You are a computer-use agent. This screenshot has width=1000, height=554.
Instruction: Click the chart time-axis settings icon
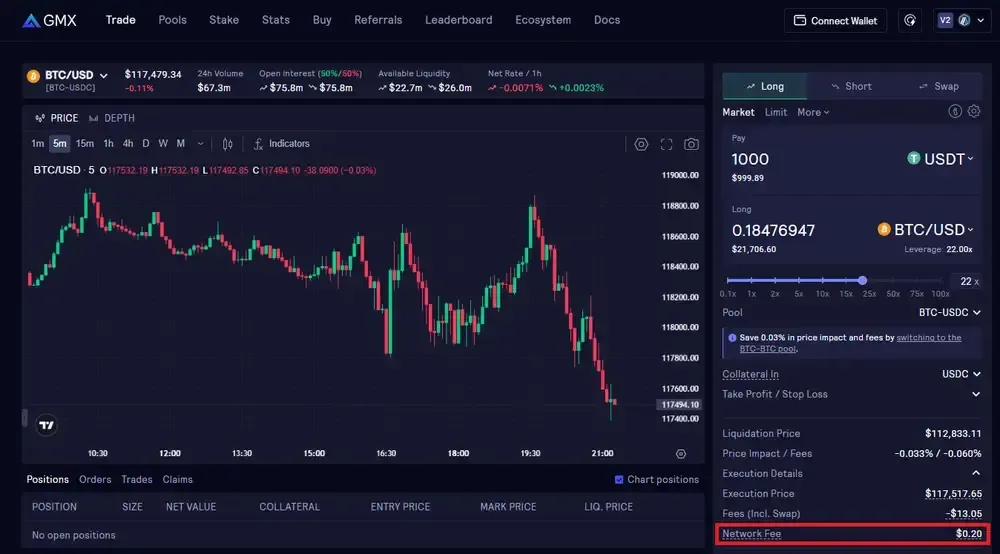coord(680,454)
